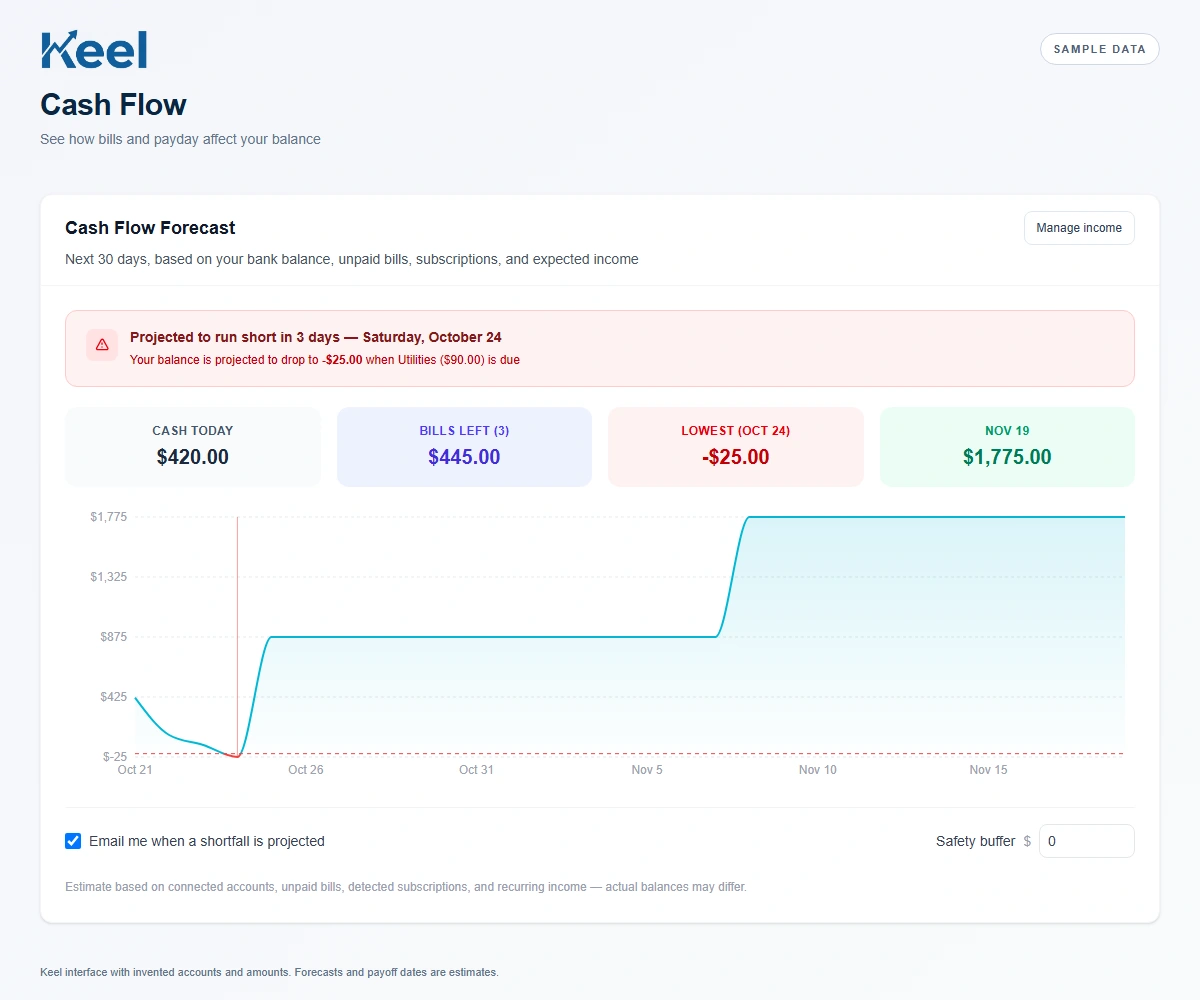Click the alert detail mentioning Utilities ($90.00)

pyautogui.click(x=325, y=360)
